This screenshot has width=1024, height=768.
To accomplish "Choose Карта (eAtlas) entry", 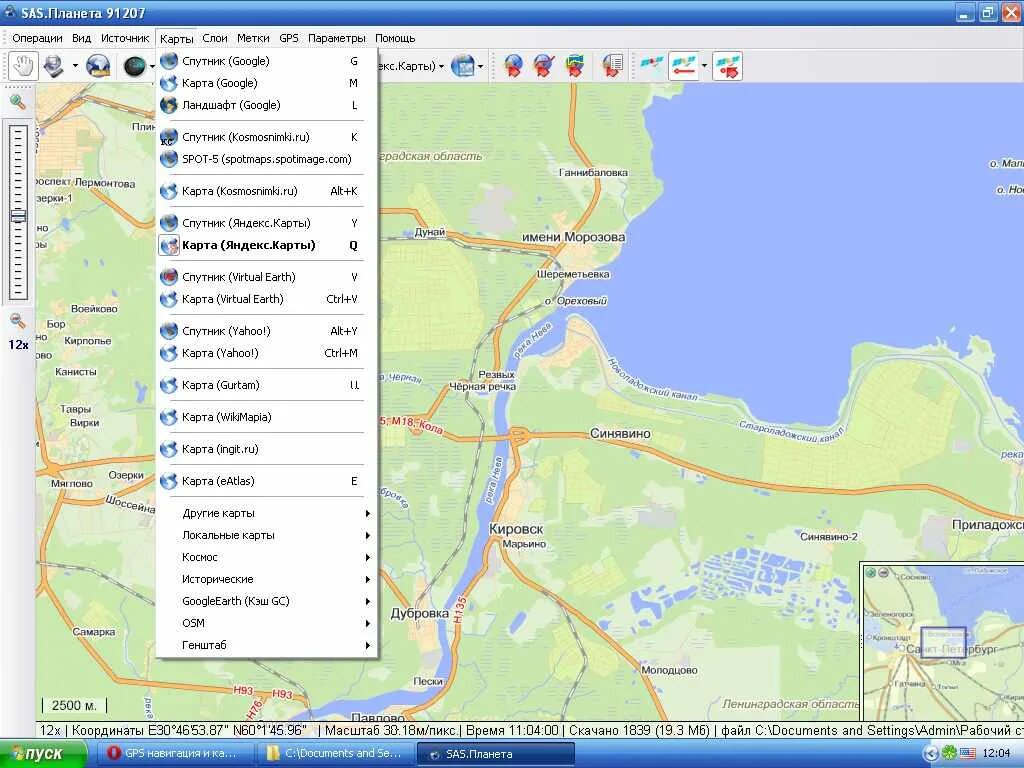I will (x=266, y=481).
